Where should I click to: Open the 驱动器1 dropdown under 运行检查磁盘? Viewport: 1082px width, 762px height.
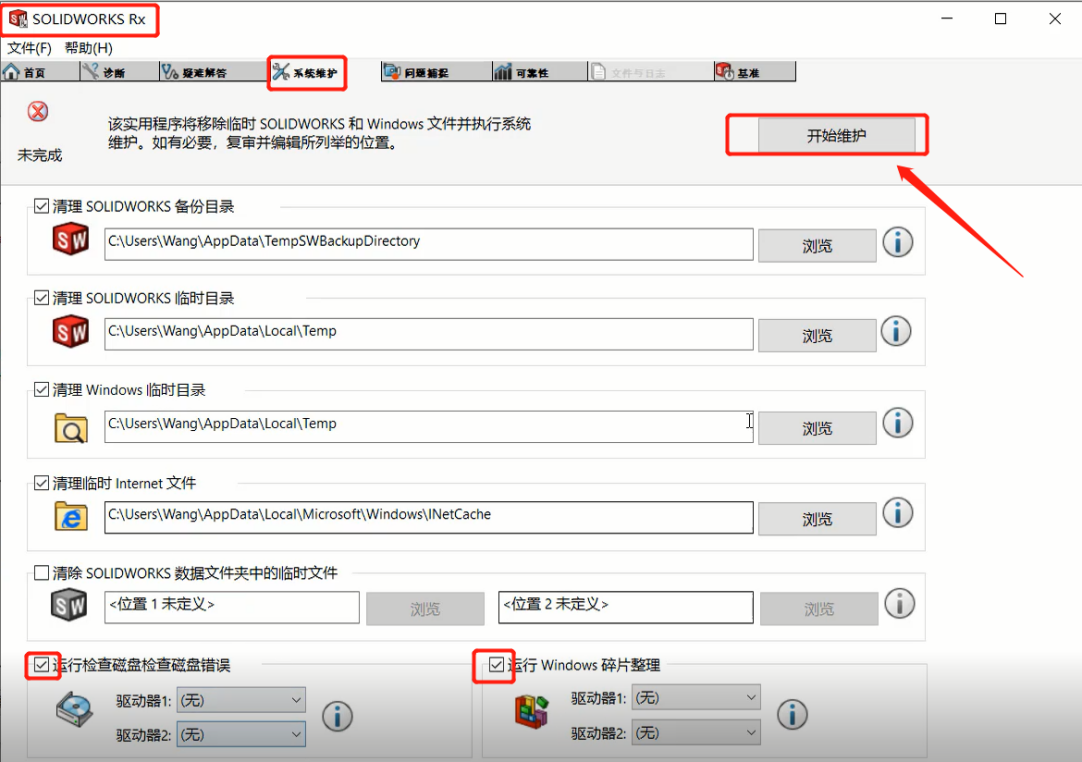pos(241,700)
